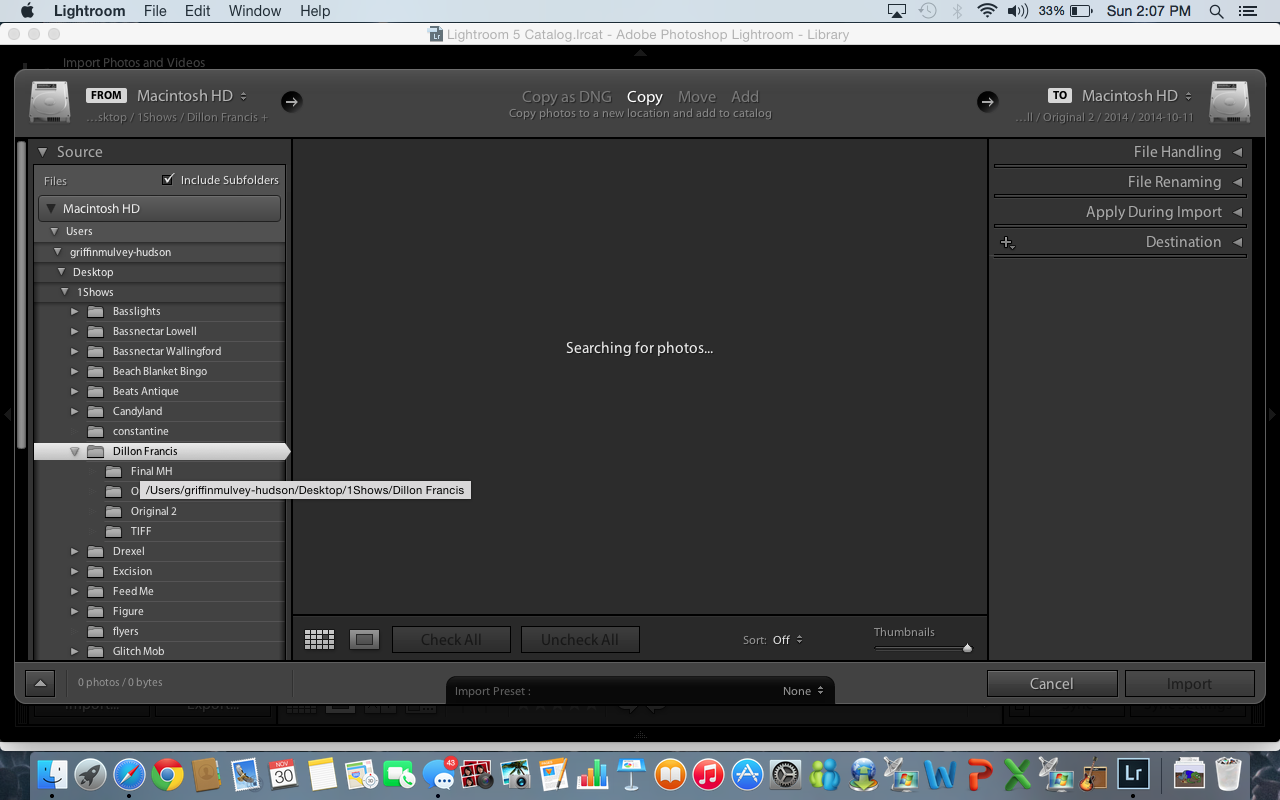Open Numbers from the Dock
The height and width of the screenshot is (800, 1280).
click(593, 774)
